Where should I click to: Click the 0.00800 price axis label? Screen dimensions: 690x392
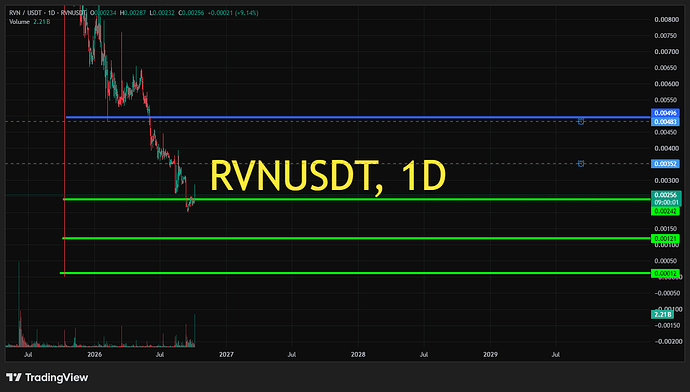666,19
